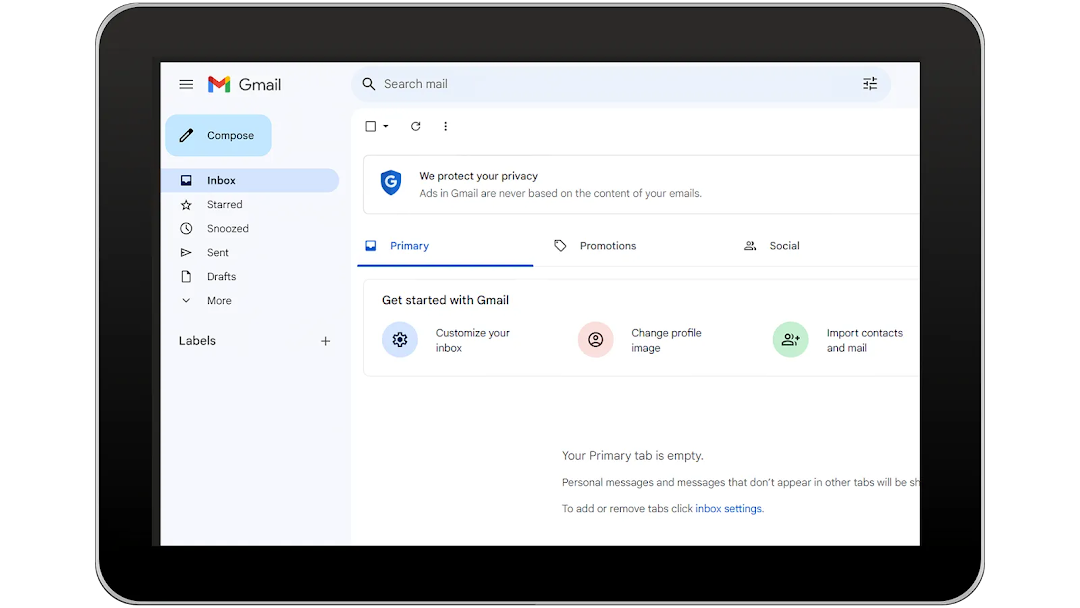The width and height of the screenshot is (1080, 608).
Task: Tick the select-all checkbox
Action: coord(371,126)
